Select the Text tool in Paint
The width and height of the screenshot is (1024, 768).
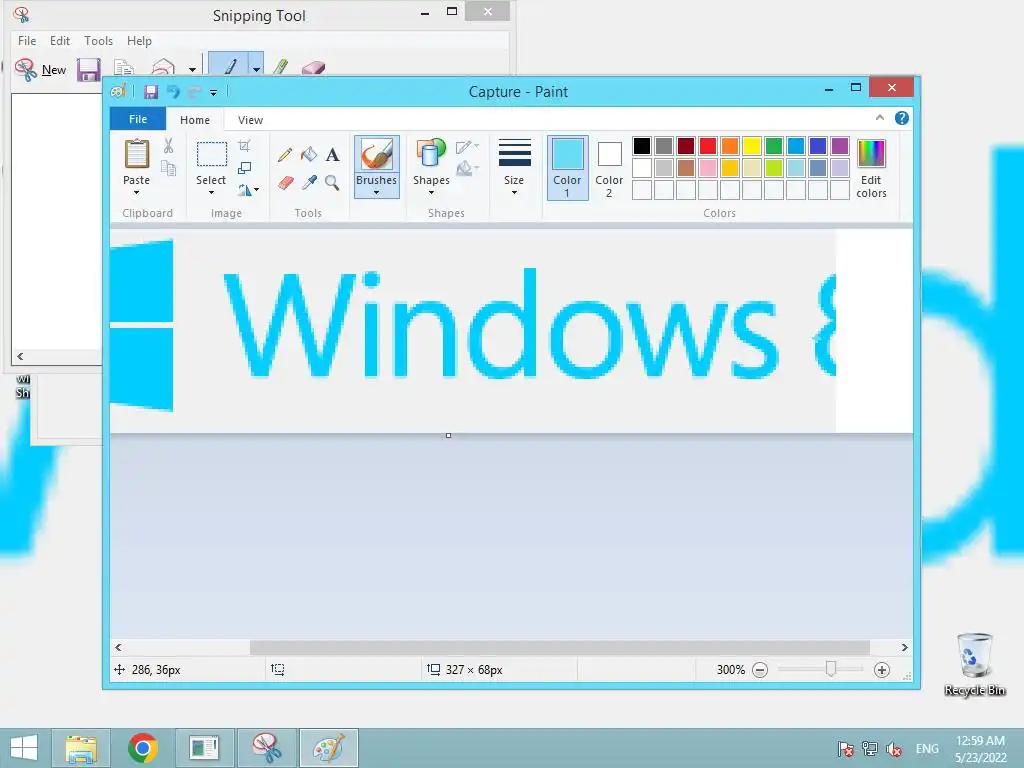[332, 155]
